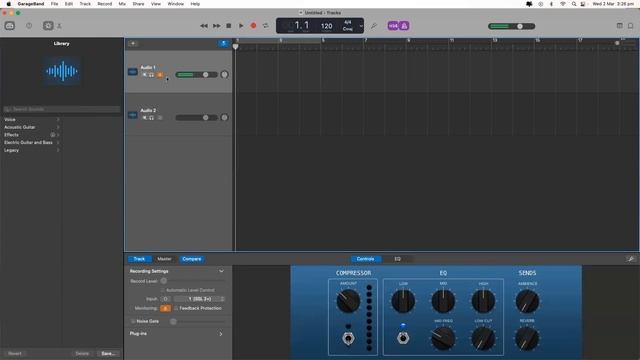Open the Track menu in menu bar
The height and width of the screenshot is (360, 640).
pyautogui.click(x=85, y=4)
